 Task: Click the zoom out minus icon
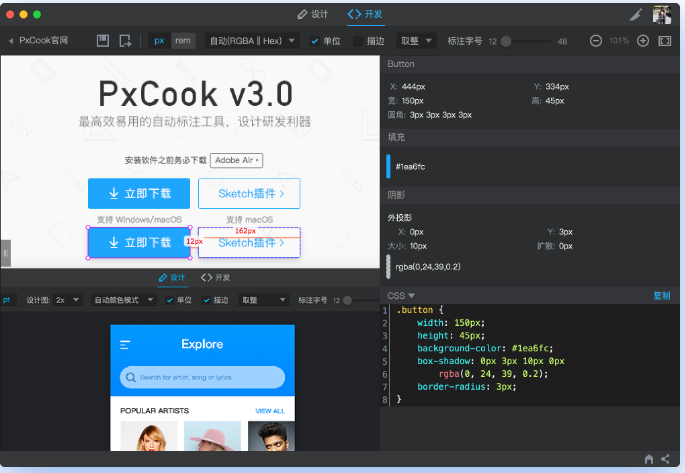pos(595,41)
